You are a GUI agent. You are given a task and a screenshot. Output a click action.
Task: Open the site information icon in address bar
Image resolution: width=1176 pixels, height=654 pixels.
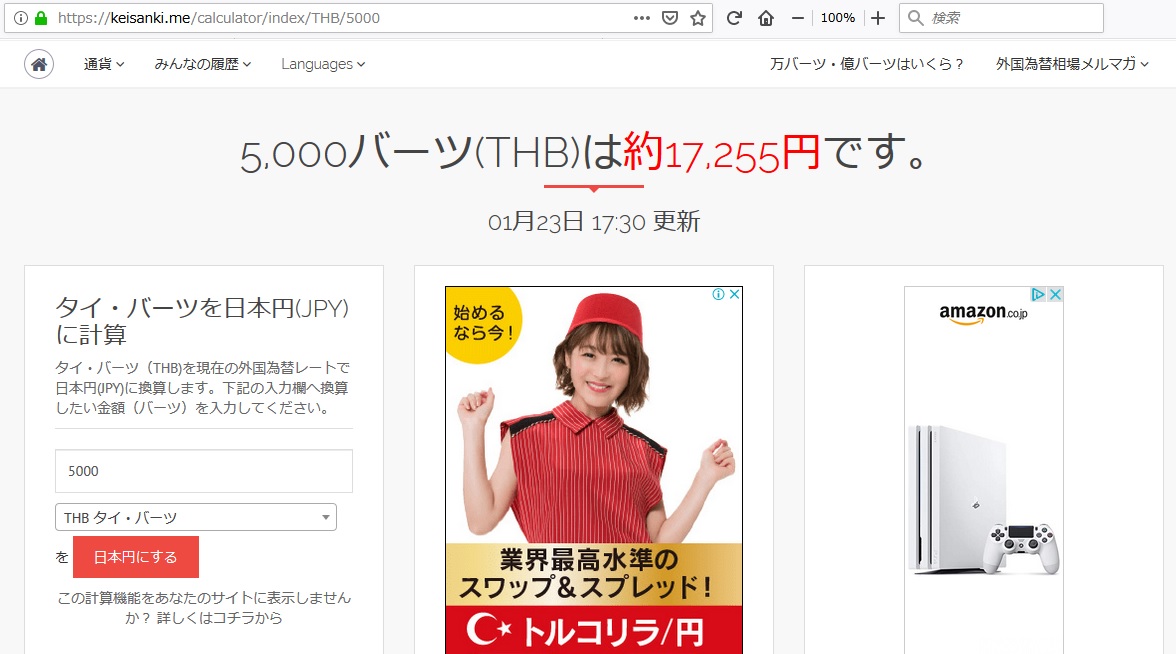tap(21, 18)
